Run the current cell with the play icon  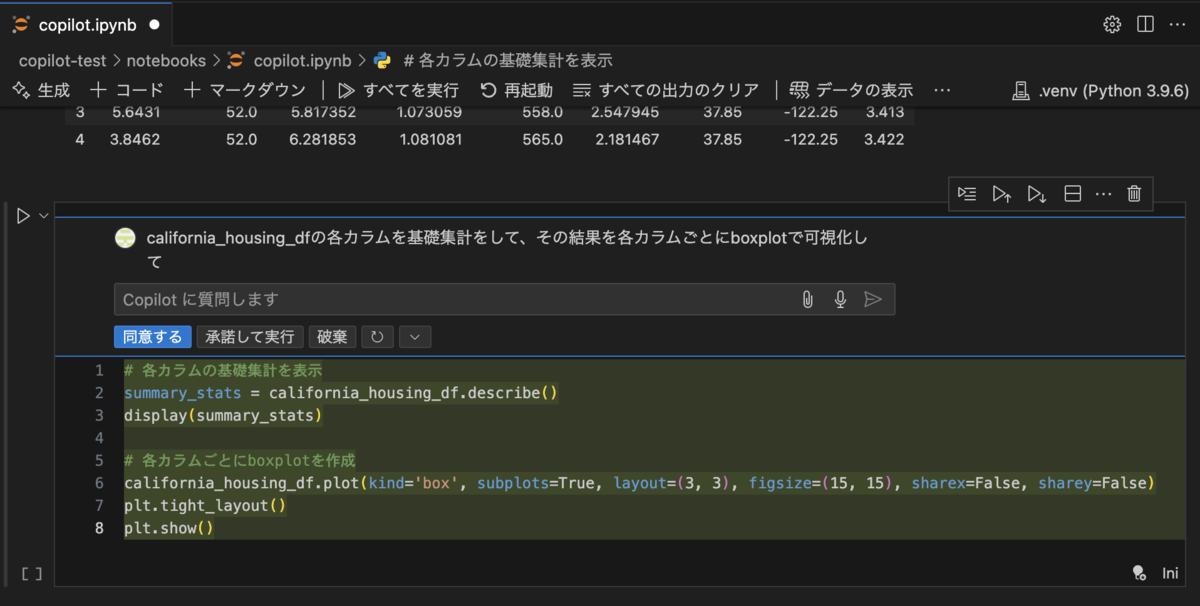[23, 216]
